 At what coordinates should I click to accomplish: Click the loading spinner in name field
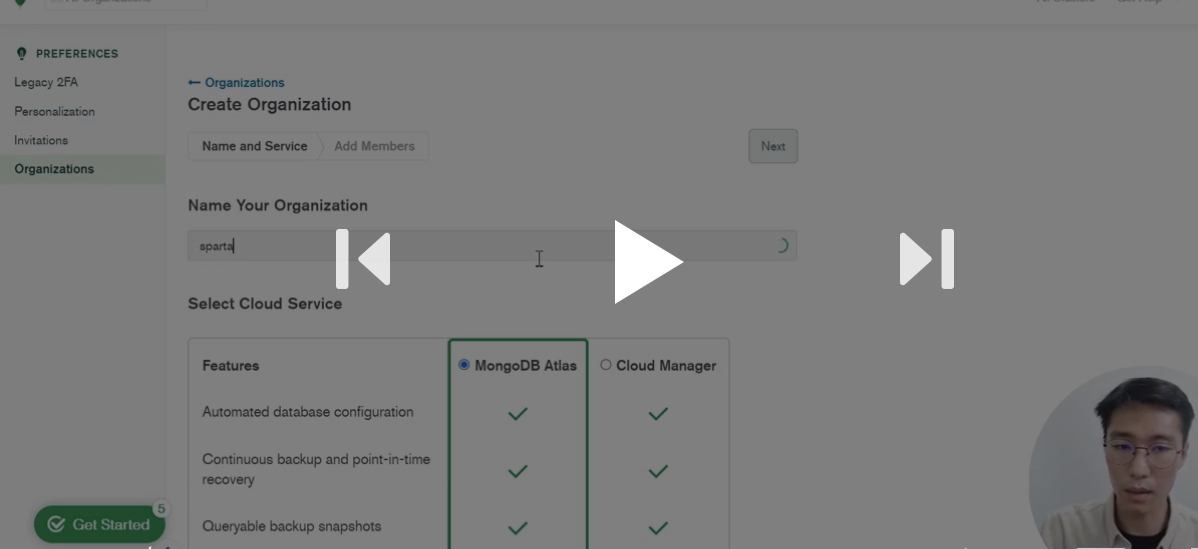coord(781,245)
